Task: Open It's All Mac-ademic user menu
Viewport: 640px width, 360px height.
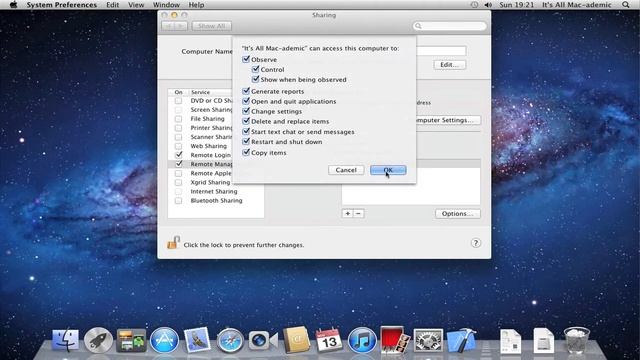Action: pos(577,5)
